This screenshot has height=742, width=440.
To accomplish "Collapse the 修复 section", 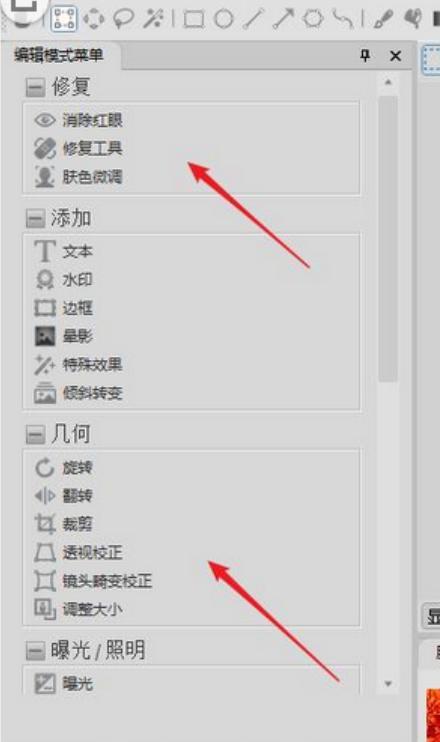I will tap(35, 88).
